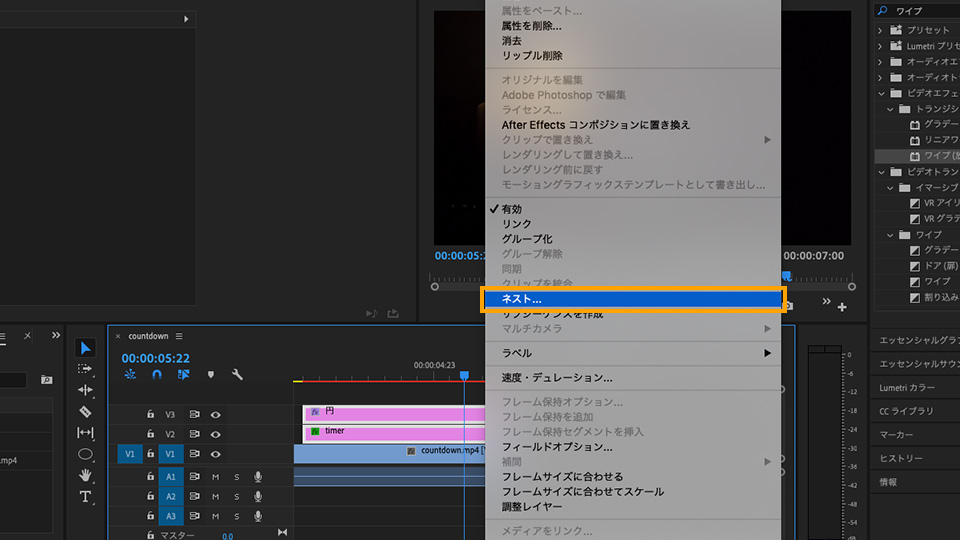The height and width of the screenshot is (540, 960).
Task: Select the Ripple Edit tool
Action: [85, 390]
